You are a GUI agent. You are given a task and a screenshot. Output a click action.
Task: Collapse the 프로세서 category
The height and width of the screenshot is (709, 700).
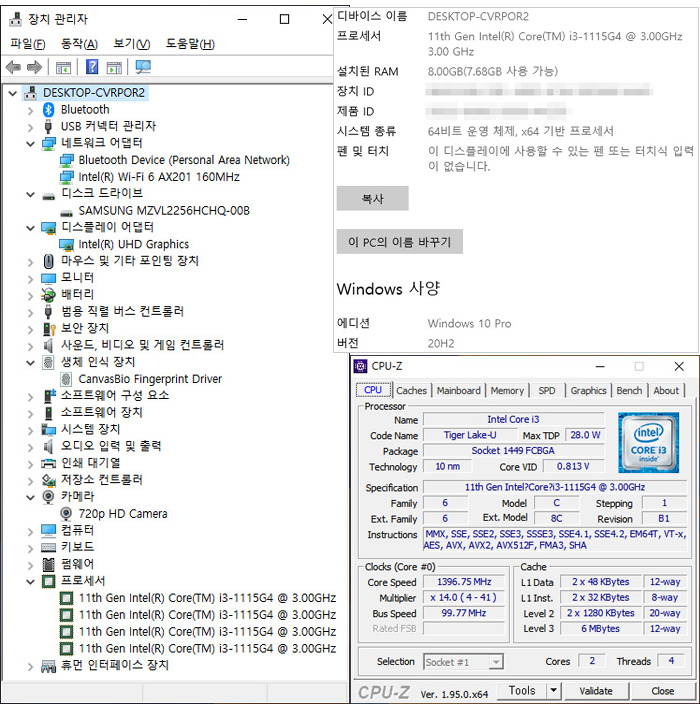click(30, 581)
